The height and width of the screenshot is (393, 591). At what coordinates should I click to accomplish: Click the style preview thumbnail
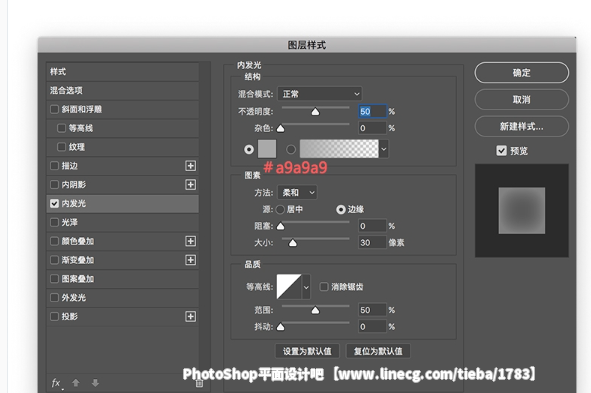click(522, 211)
